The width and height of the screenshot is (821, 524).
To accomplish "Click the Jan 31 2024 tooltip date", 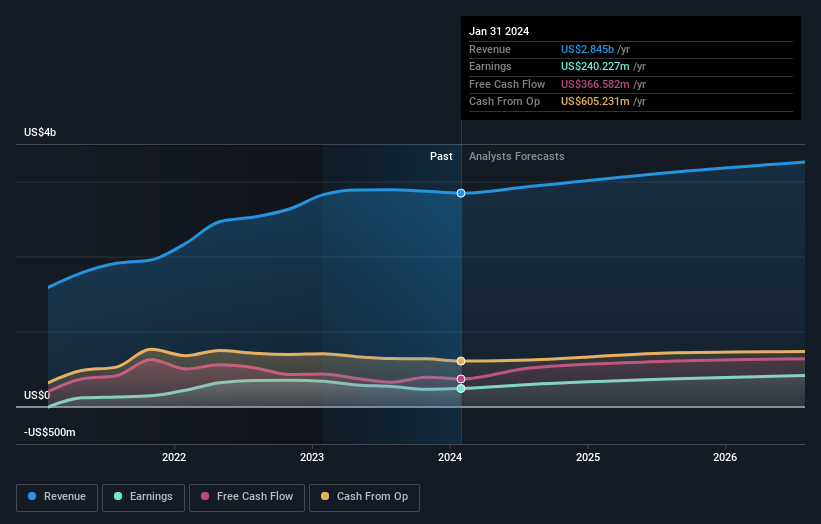I will pos(499,31).
